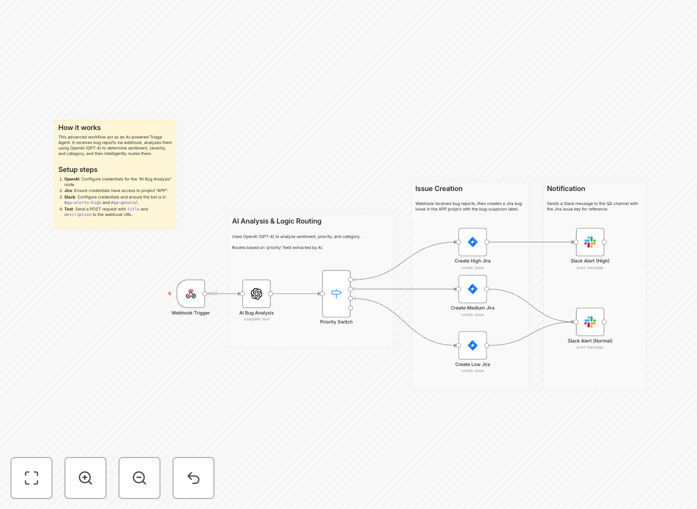697x509 pixels.
Task: Click the 'Create Medium Jira' label
Action: 473,308
